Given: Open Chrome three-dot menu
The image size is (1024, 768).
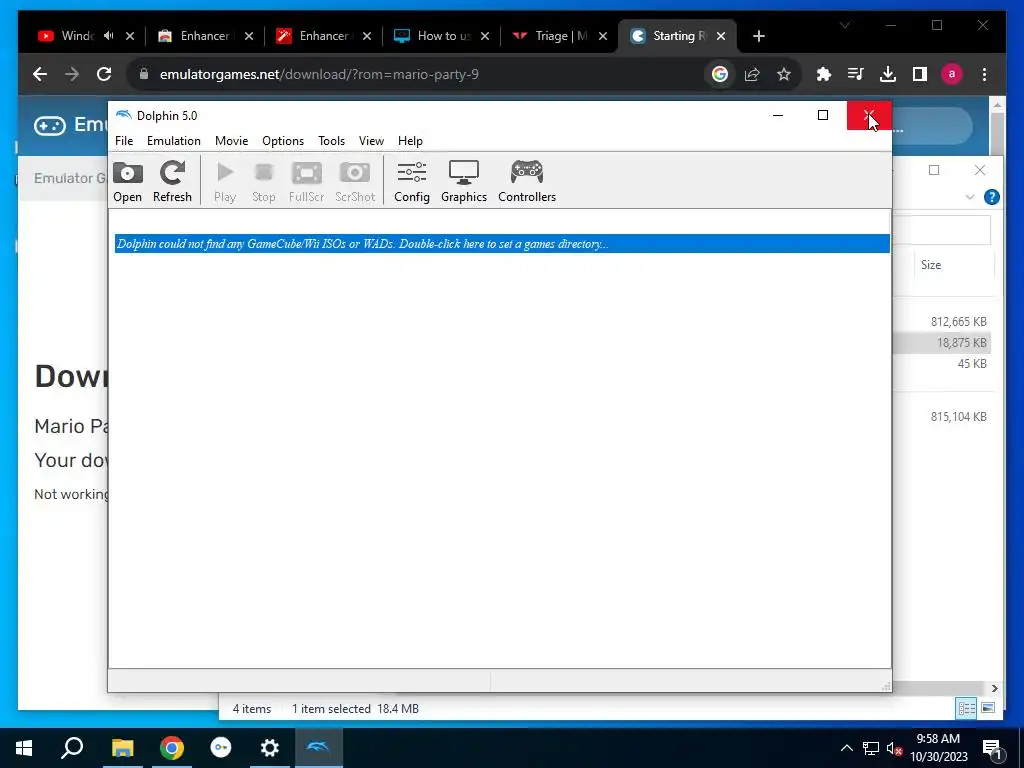Looking at the screenshot, I should (x=984, y=74).
